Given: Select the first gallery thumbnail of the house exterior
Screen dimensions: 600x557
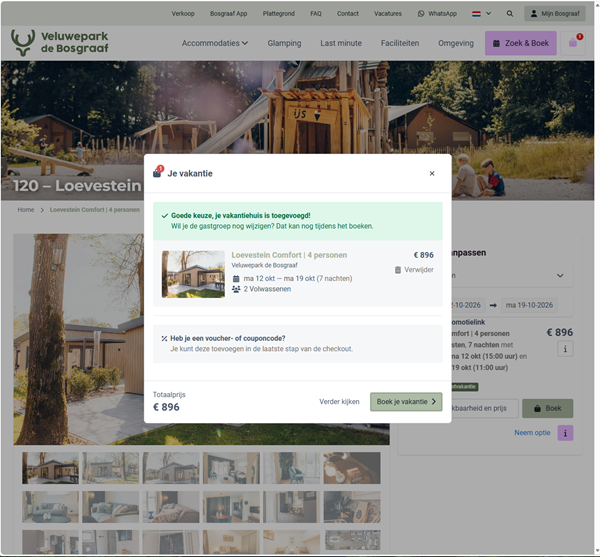Looking at the screenshot, I should coord(51,468).
